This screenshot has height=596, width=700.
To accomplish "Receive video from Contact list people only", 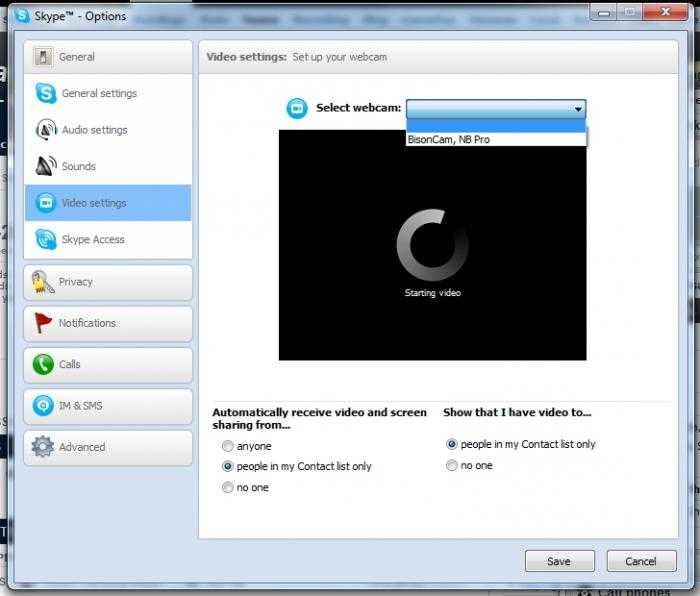I will point(297,467).
